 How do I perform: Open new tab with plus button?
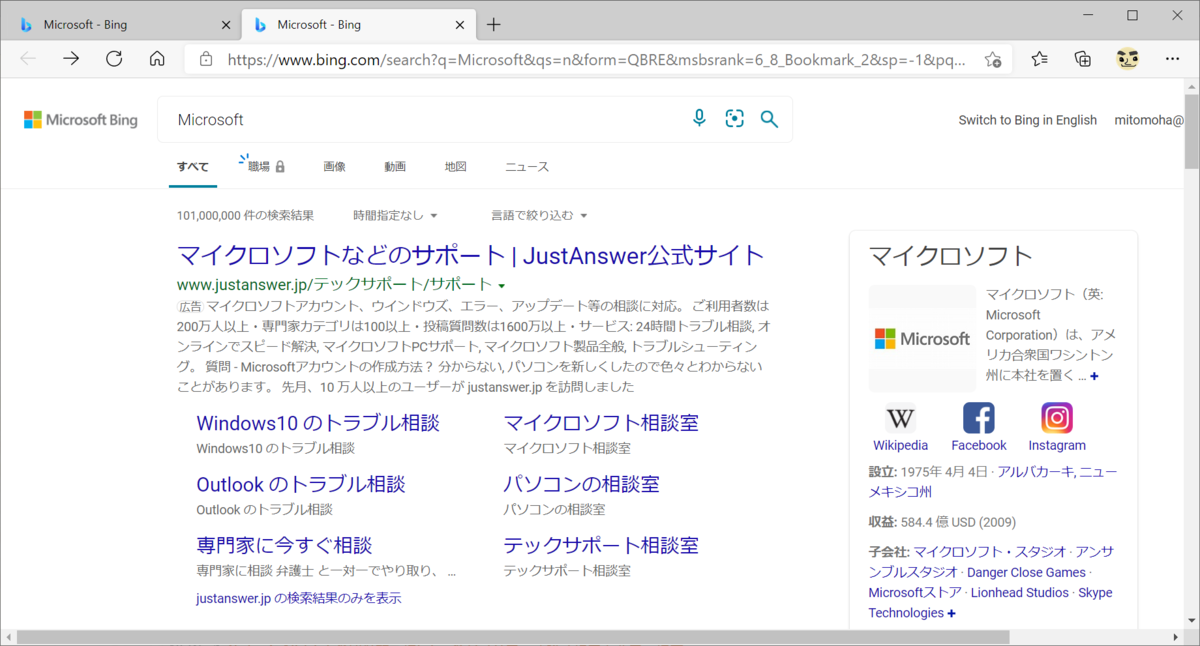(x=494, y=25)
